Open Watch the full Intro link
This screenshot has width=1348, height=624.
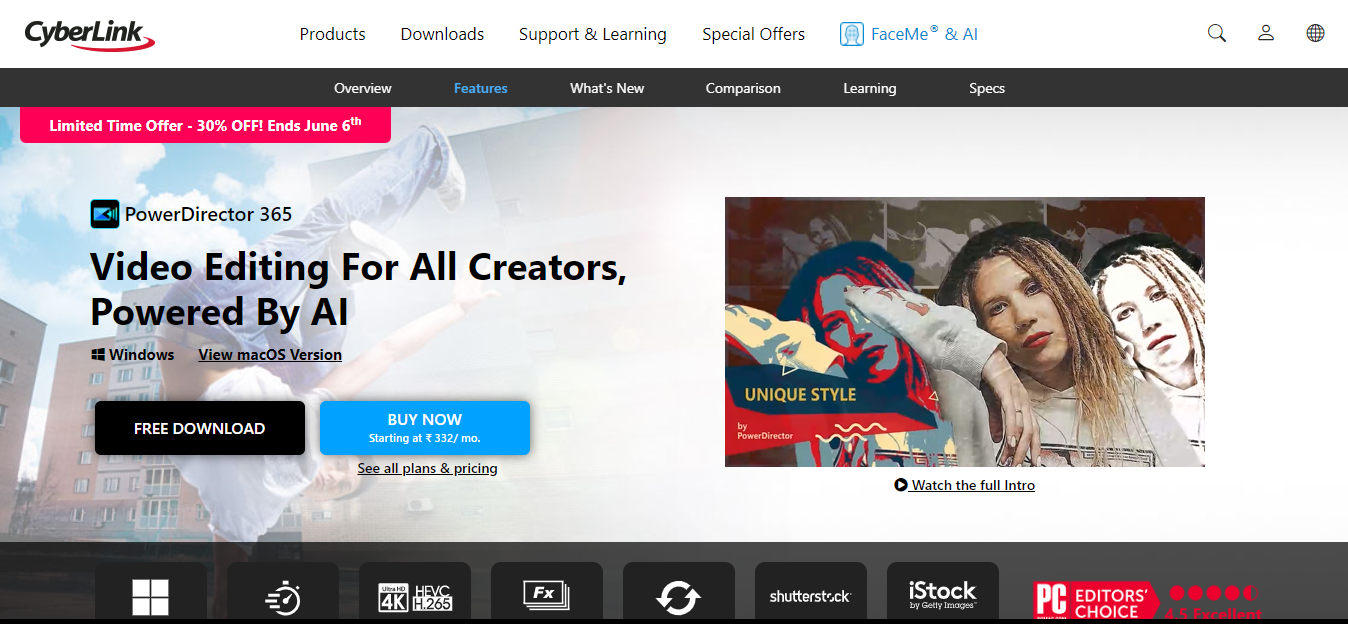click(973, 485)
